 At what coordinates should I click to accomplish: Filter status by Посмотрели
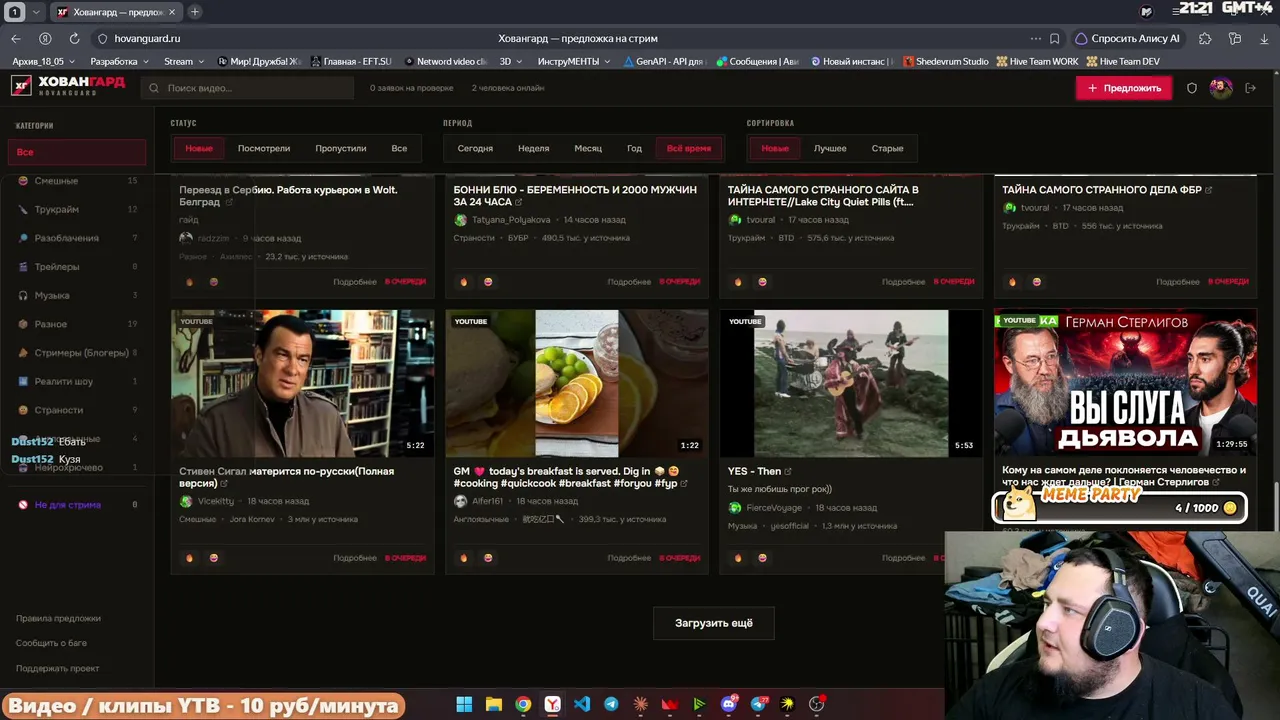(264, 148)
